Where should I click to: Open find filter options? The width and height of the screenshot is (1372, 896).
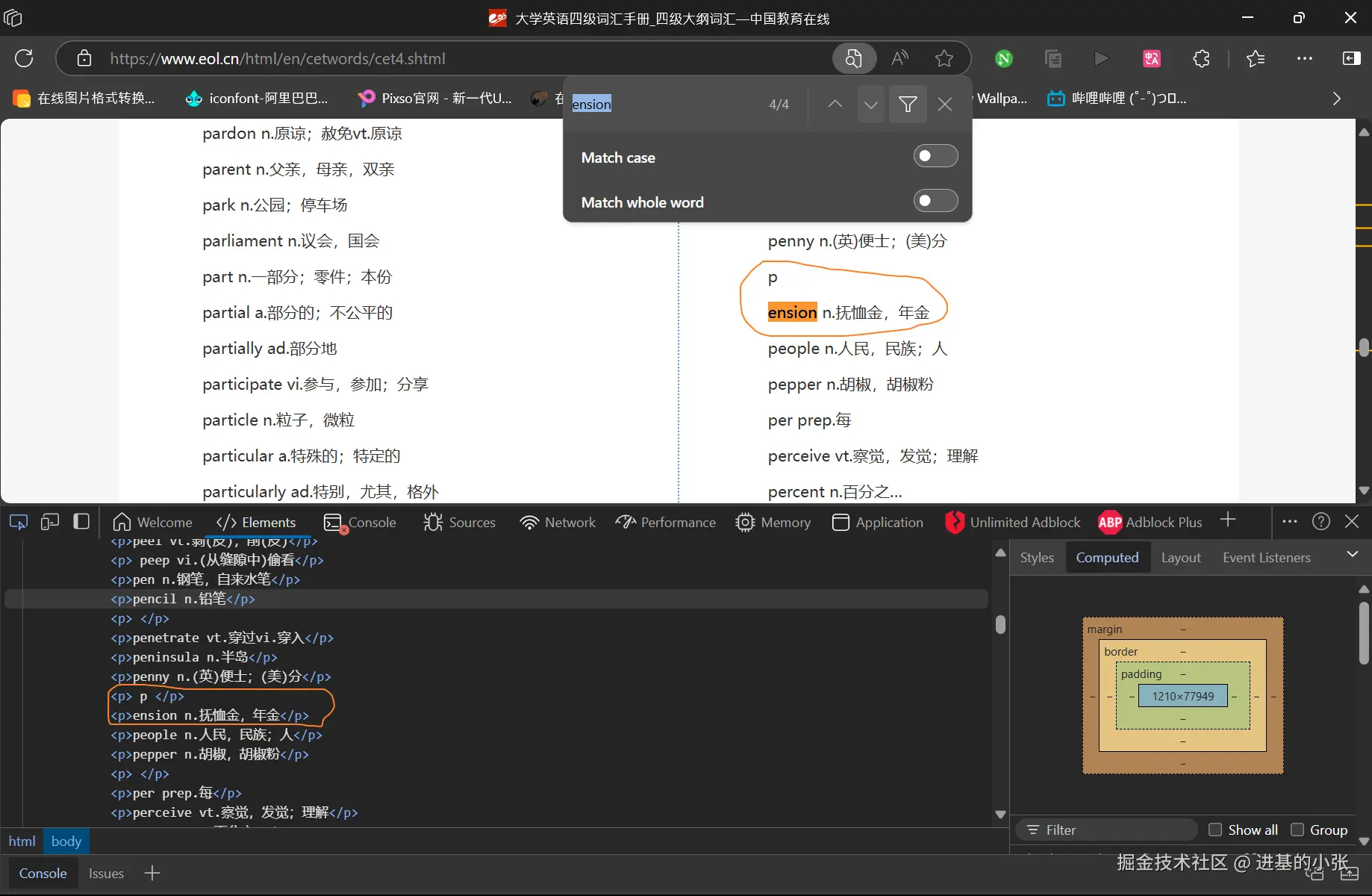908,104
